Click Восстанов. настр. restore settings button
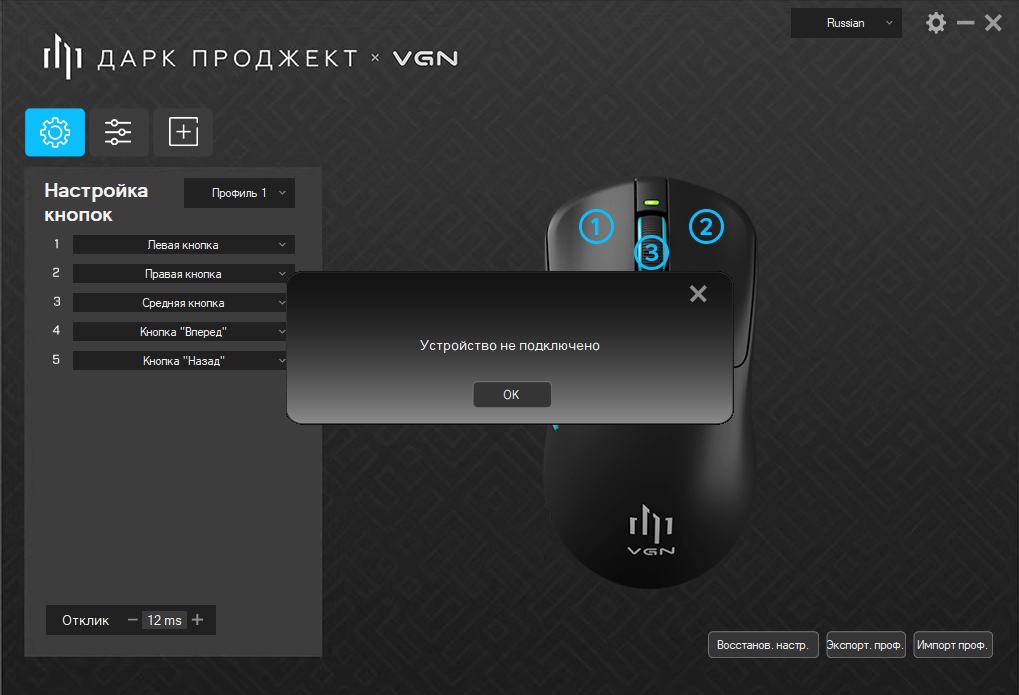The width and height of the screenshot is (1019, 695). pyautogui.click(x=763, y=645)
